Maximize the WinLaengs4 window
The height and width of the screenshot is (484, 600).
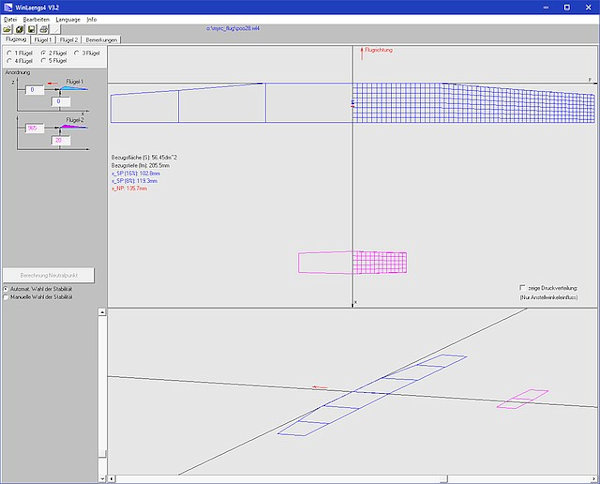pyautogui.click(x=567, y=7)
